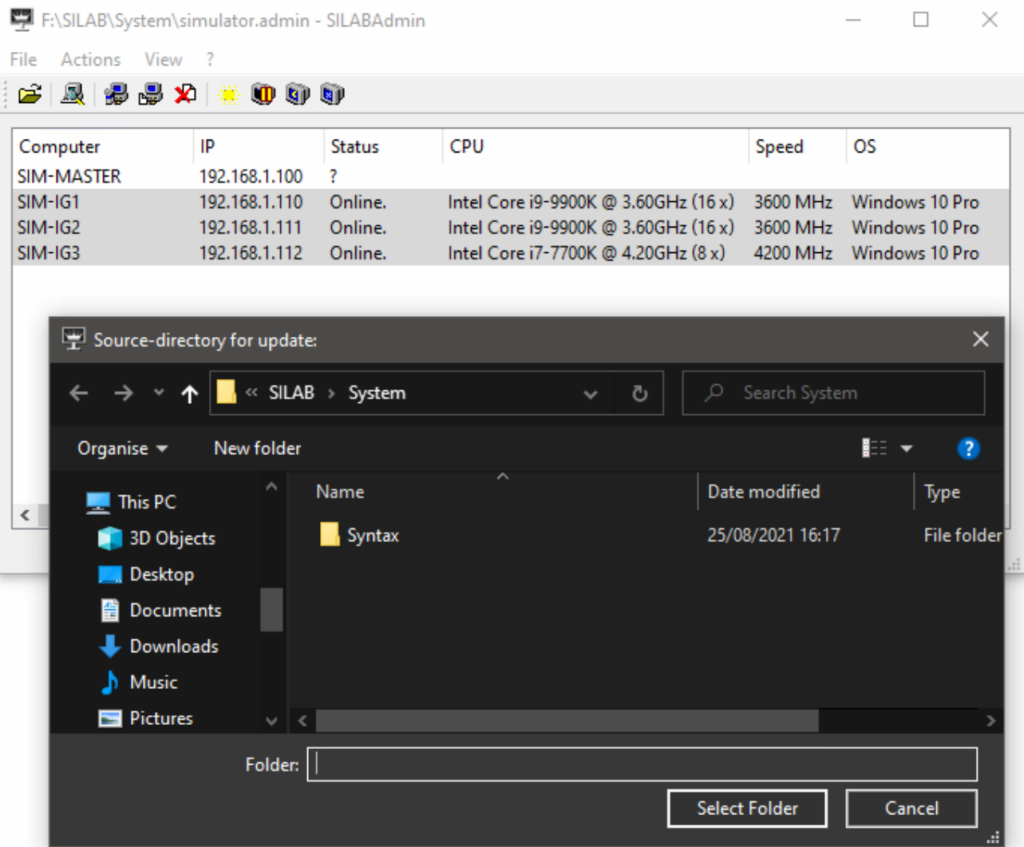The image size is (1024, 847).
Task: Click the open file folder toolbar icon
Action: point(30,95)
